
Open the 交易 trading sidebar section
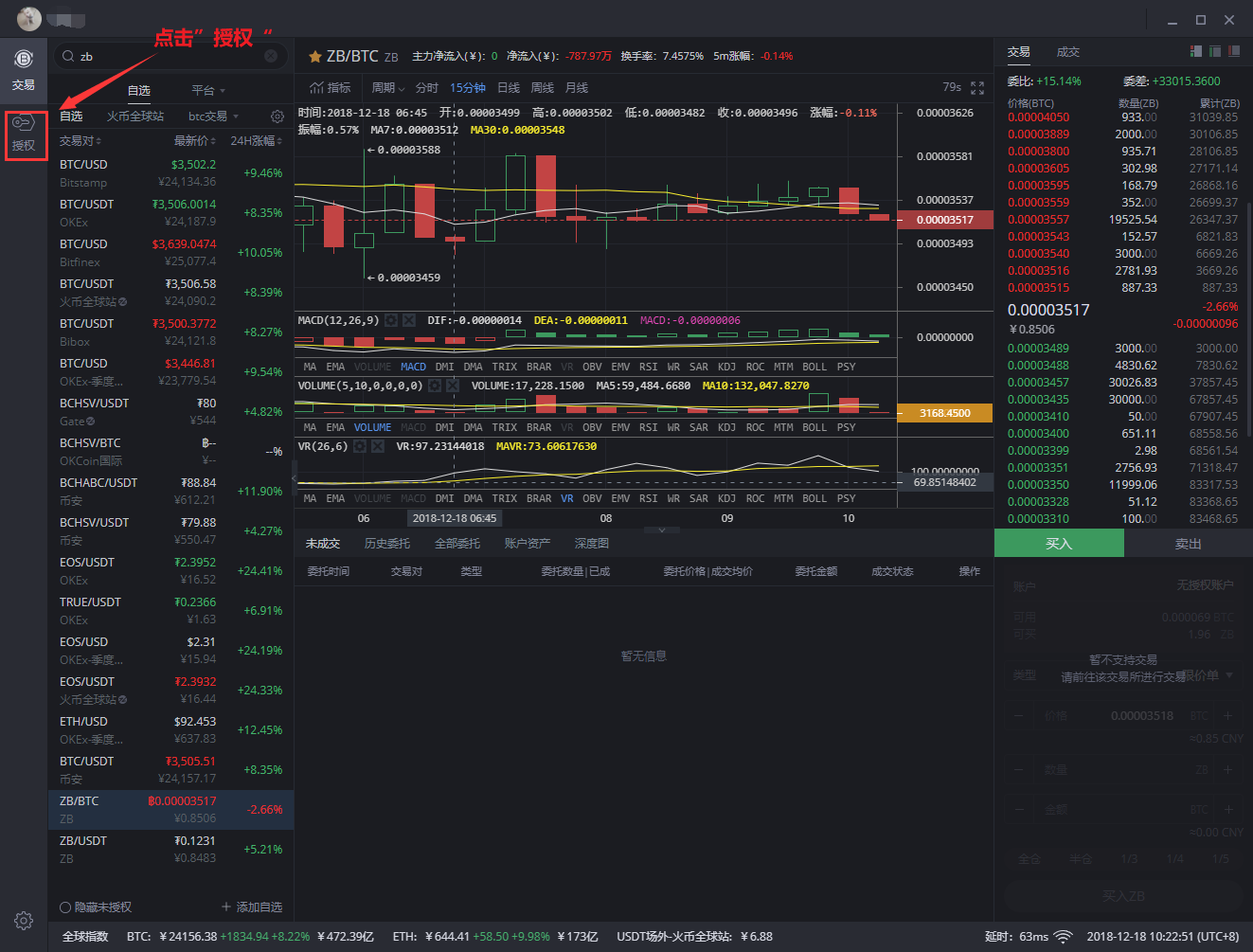point(24,70)
